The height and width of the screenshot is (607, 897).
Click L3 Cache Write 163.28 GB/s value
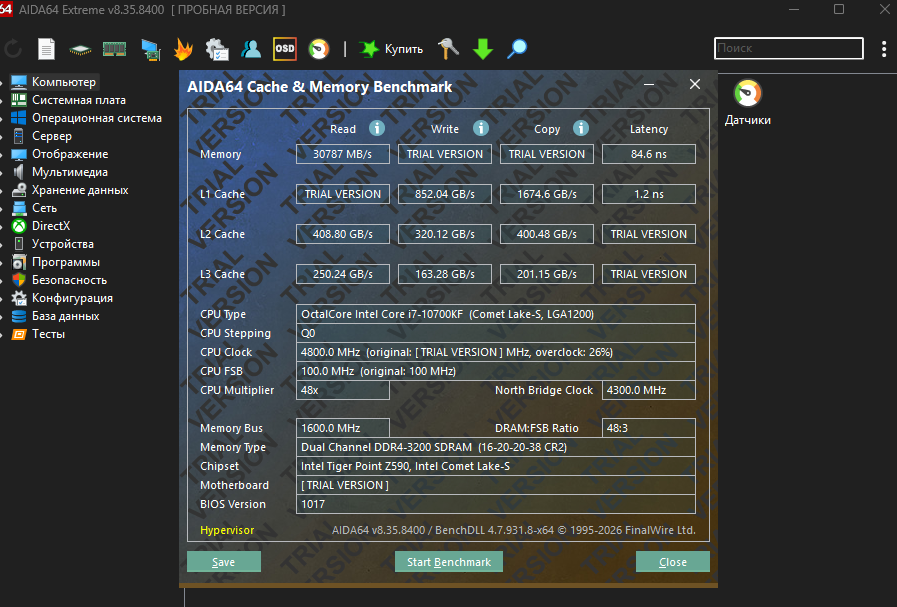[444, 274]
